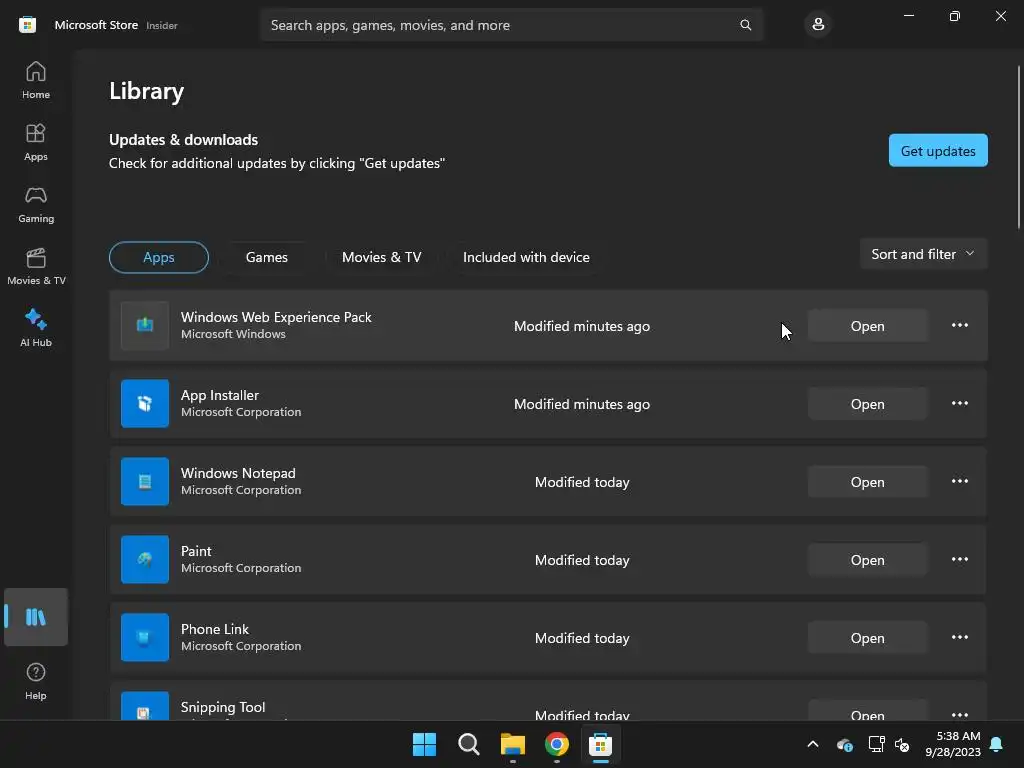Screen dimensions: 1024x768
Task: Click the search apps input field
Action: 502,25
